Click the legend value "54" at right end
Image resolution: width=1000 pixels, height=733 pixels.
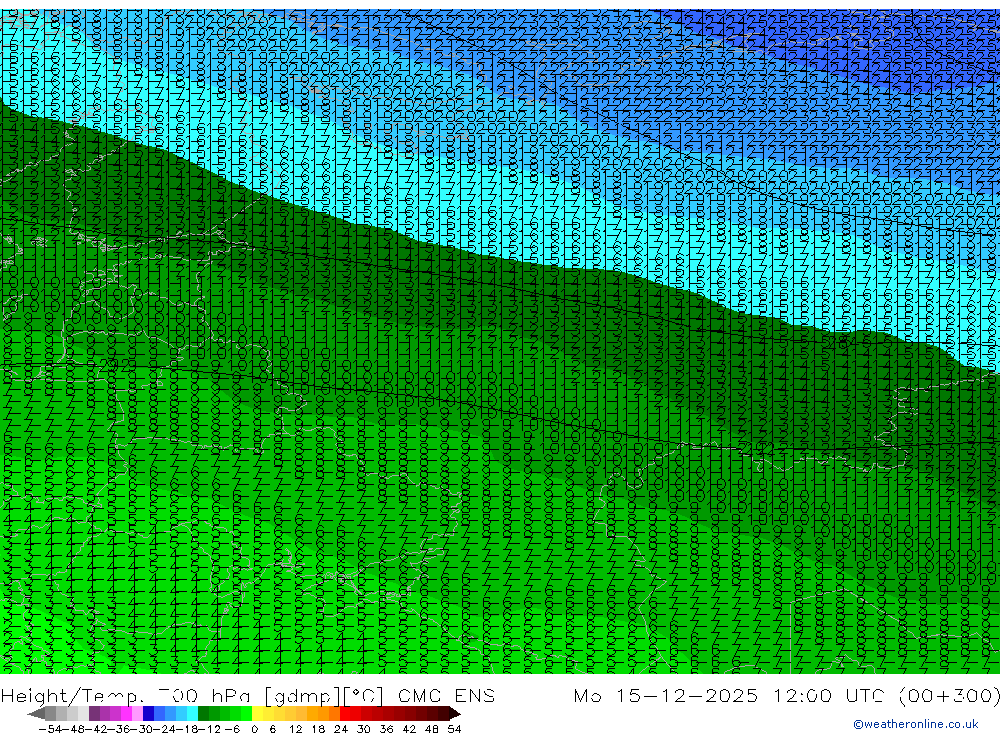(x=454, y=729)
